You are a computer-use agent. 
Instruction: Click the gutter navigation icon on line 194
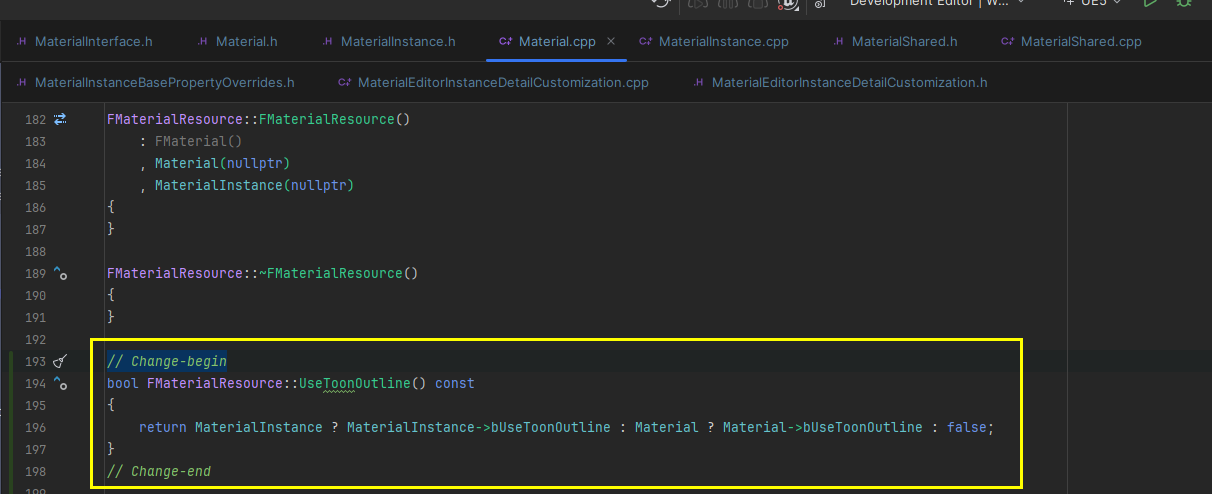60,383
